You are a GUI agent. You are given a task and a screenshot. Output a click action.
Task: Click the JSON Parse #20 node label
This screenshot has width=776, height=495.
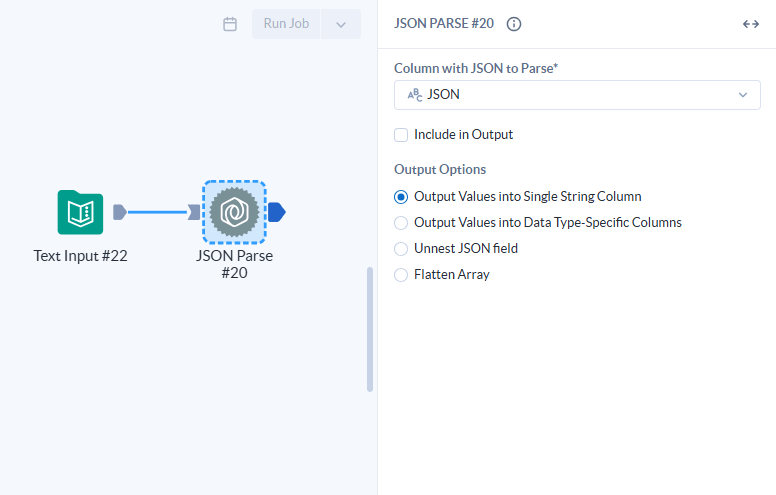pyautogui.click(x=234, y=264)
